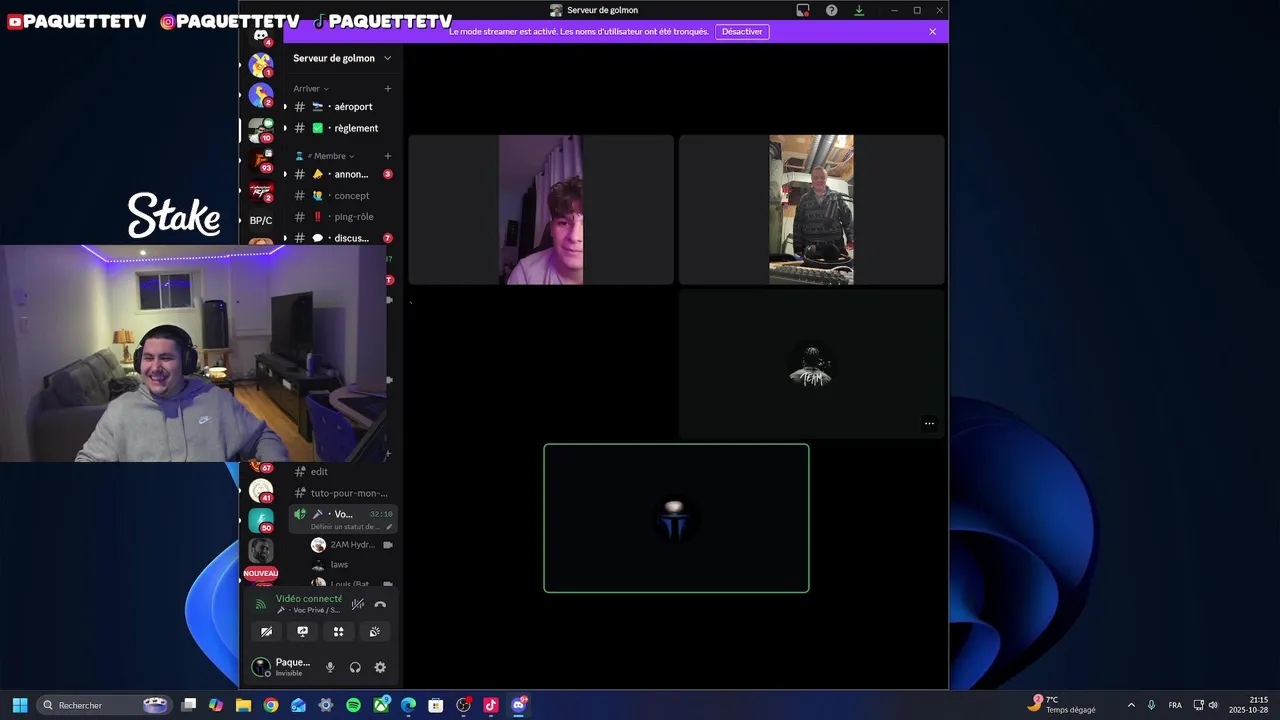The height and width of the screenshot is (720, 1280).
Task: Open server icon with 41 badge
Action: pyautogui.click(x=261, y=491)
